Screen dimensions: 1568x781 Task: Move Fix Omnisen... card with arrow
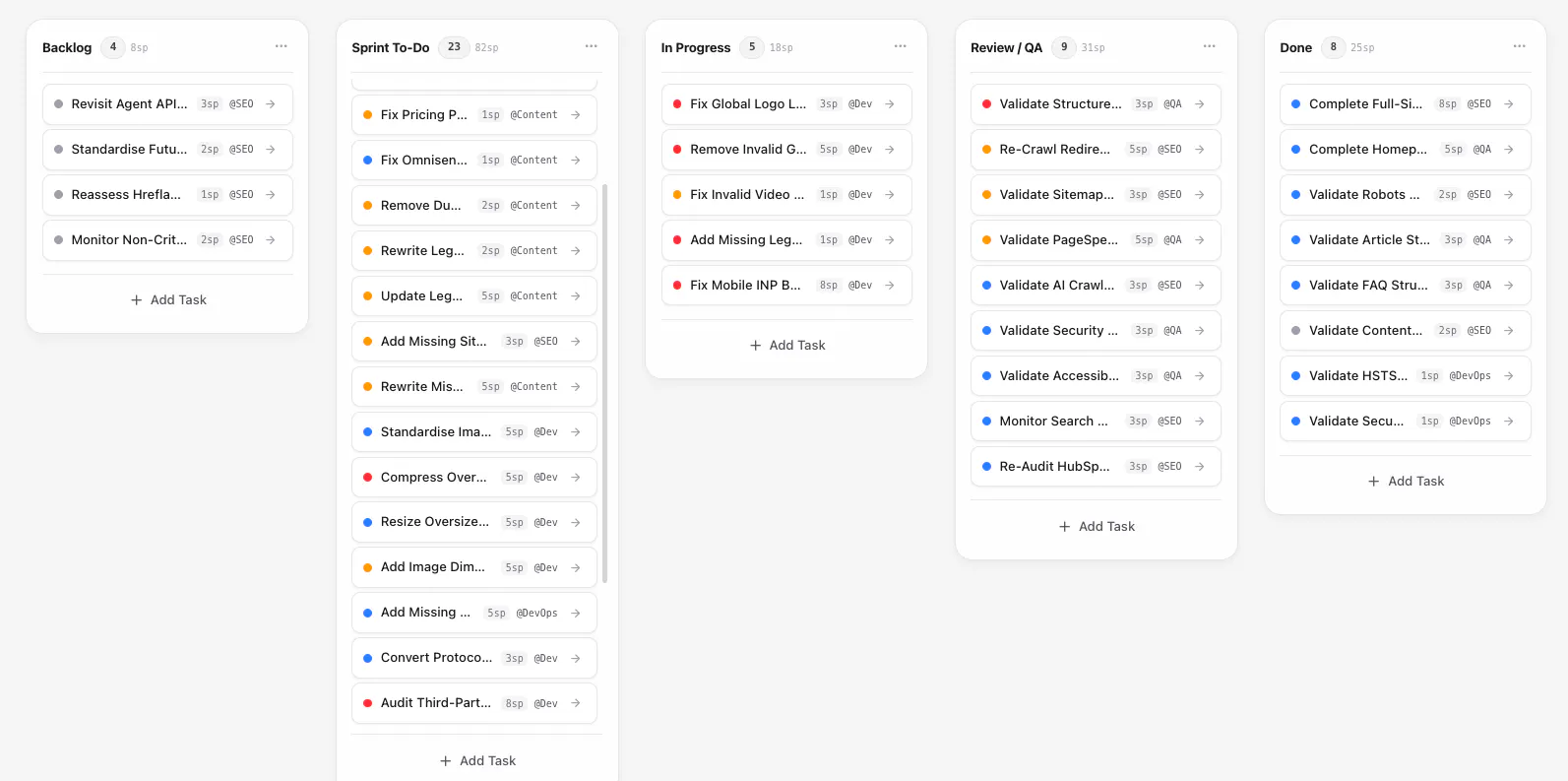(x=576, y=161)
